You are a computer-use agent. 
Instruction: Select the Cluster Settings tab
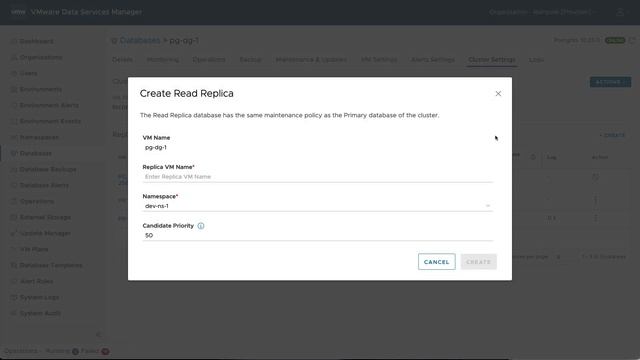[x=491, y=60]
